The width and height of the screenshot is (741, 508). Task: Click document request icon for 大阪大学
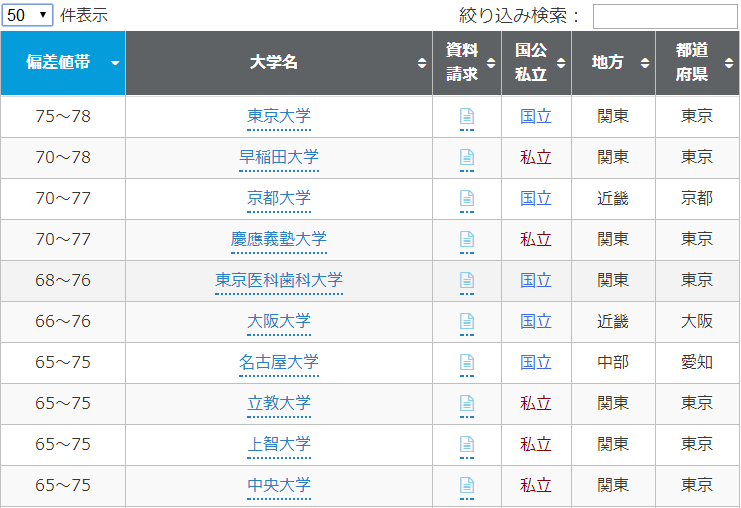pos(466,322)
